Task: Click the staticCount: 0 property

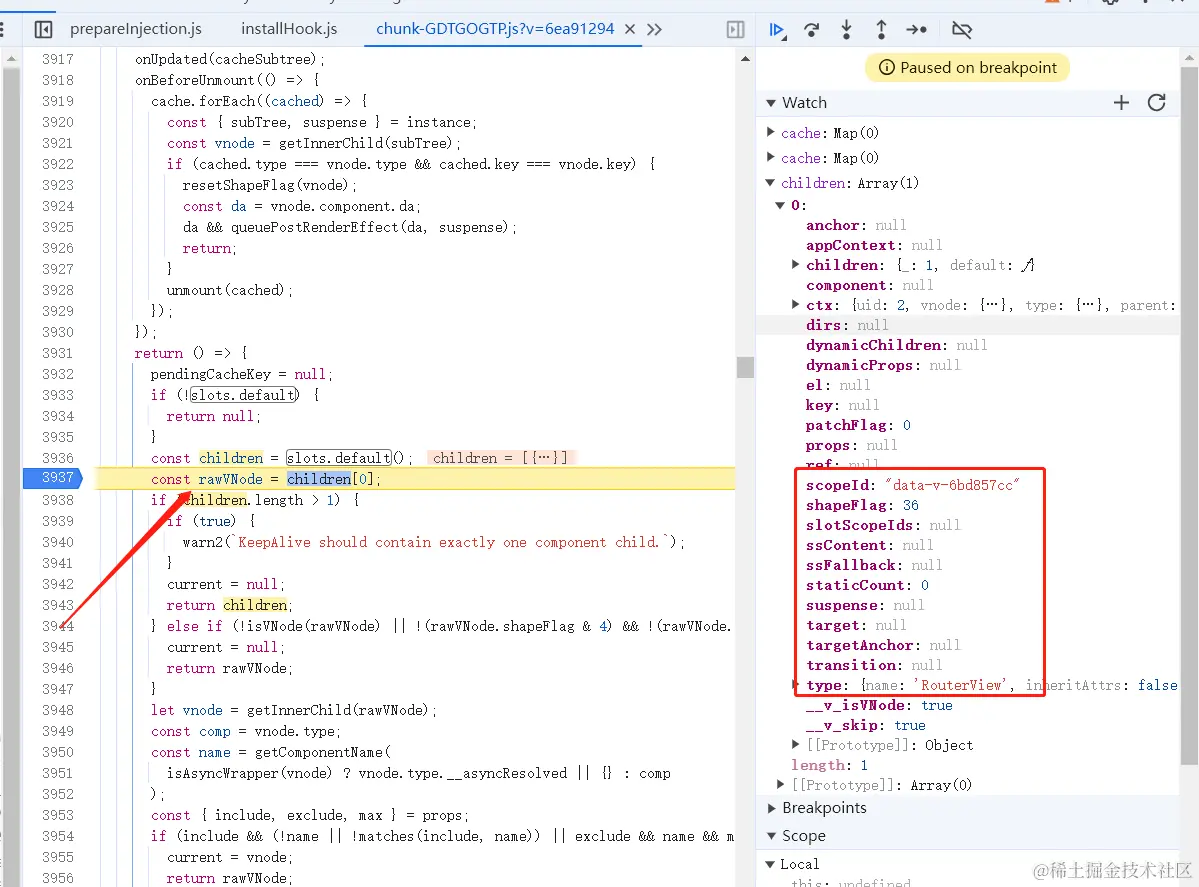Action: point(867,585)
